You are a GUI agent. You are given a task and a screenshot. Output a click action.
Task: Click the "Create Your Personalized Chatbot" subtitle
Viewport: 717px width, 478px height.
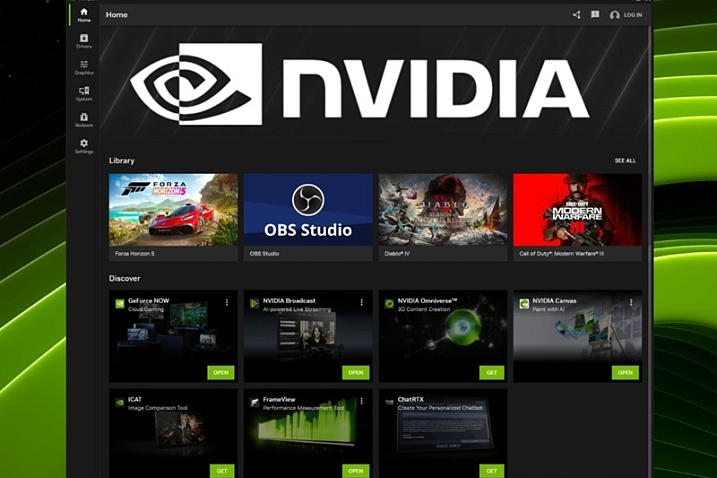pyautogui.click(x=440, y=408)
